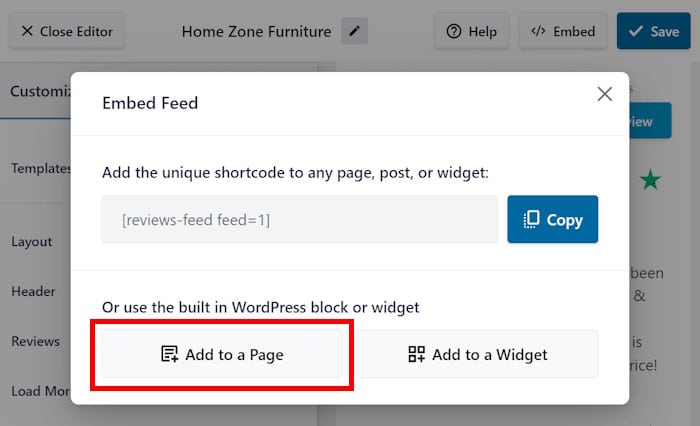700x426 pixels.
Task: Click the green star rating icon
Action: coord(651,180)
